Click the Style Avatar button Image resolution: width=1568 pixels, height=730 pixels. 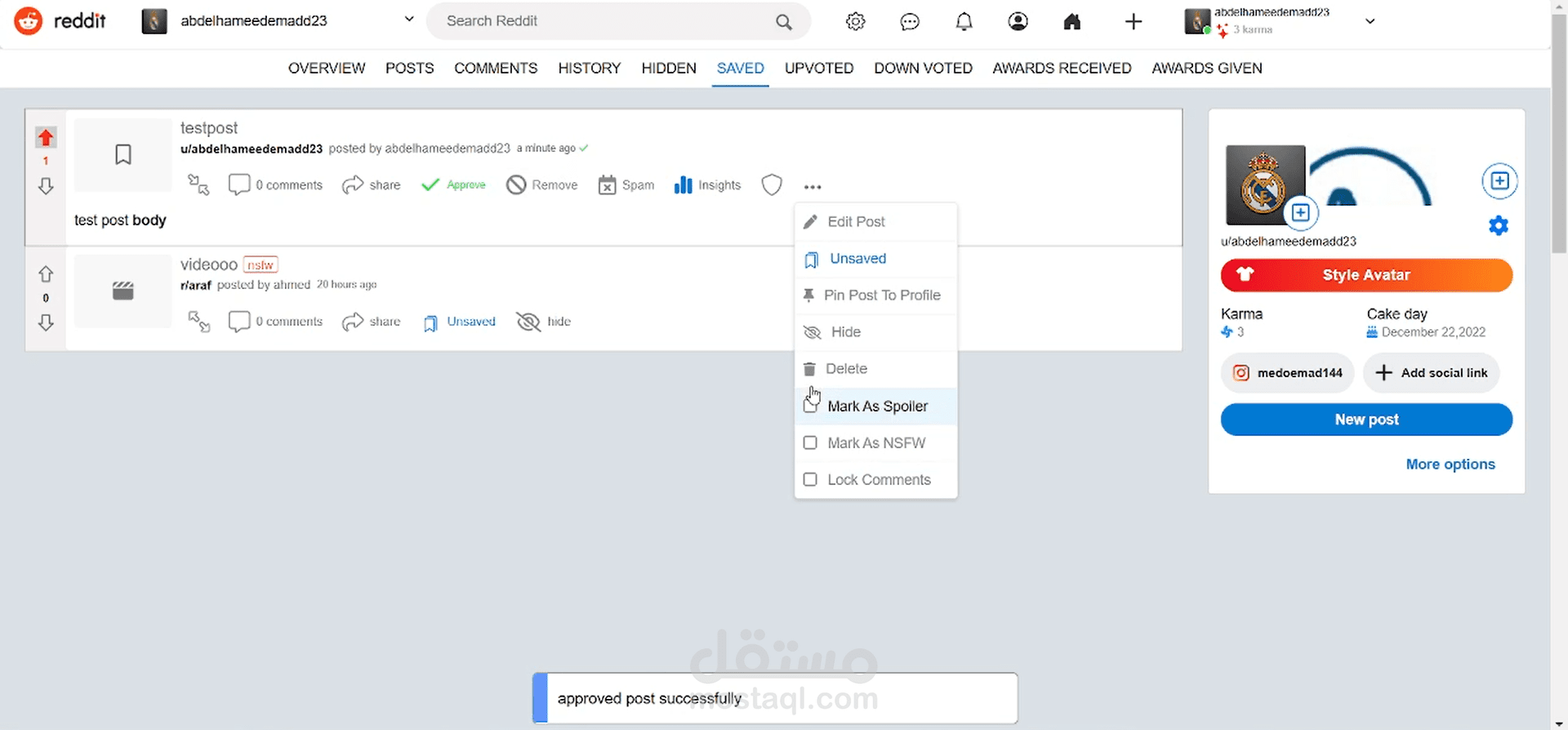(x=1366, y=275)
